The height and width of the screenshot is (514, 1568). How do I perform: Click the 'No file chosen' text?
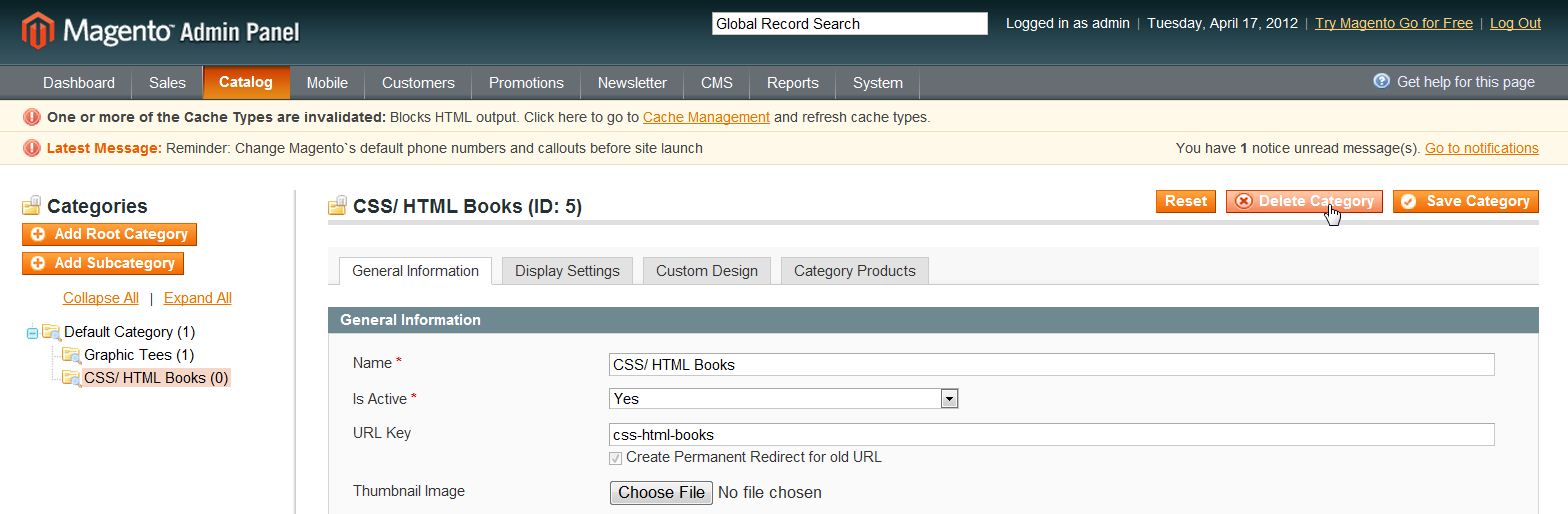tap(770, 492)
